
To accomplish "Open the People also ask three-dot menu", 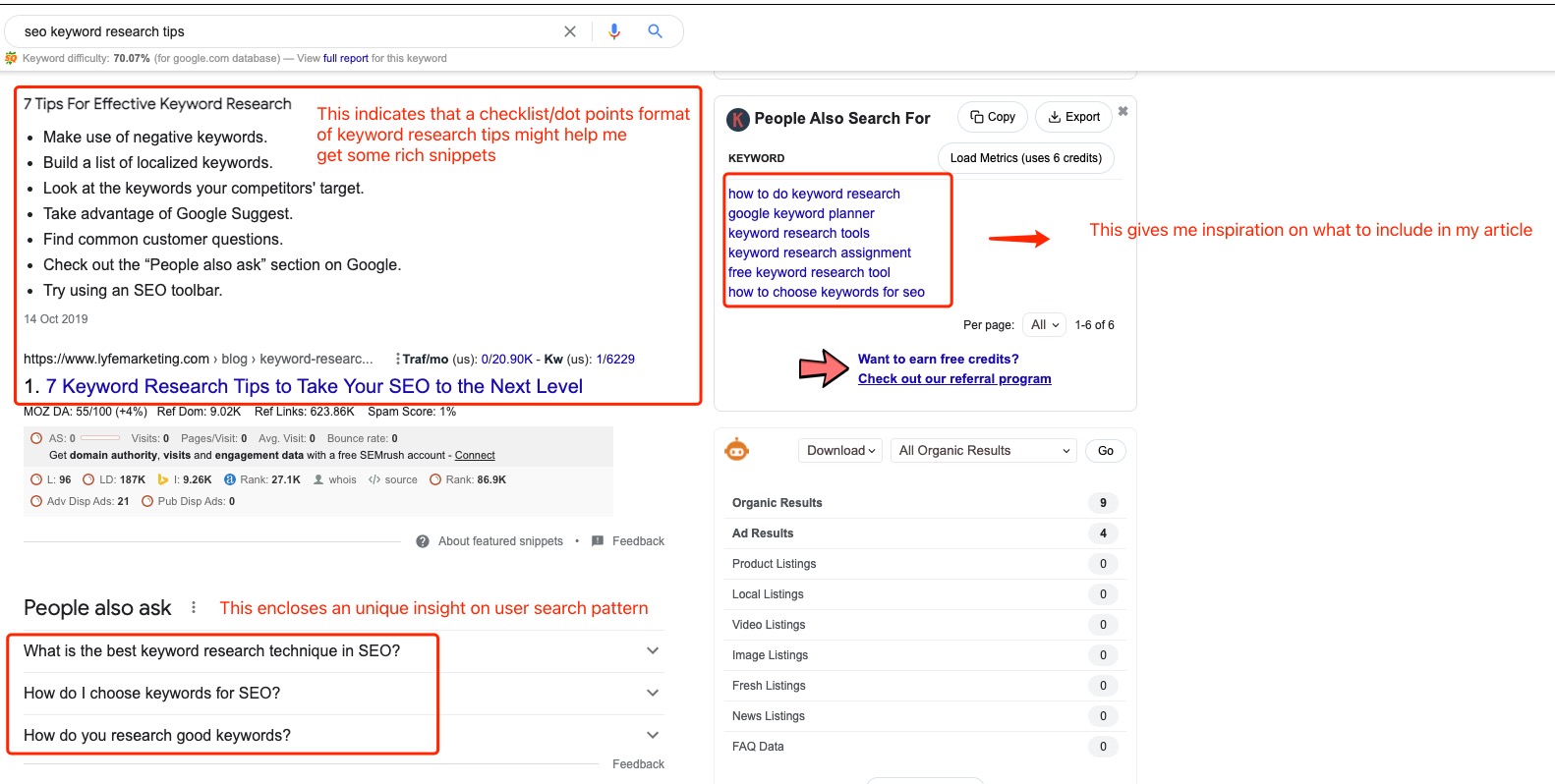I will (x=194, y=607).
